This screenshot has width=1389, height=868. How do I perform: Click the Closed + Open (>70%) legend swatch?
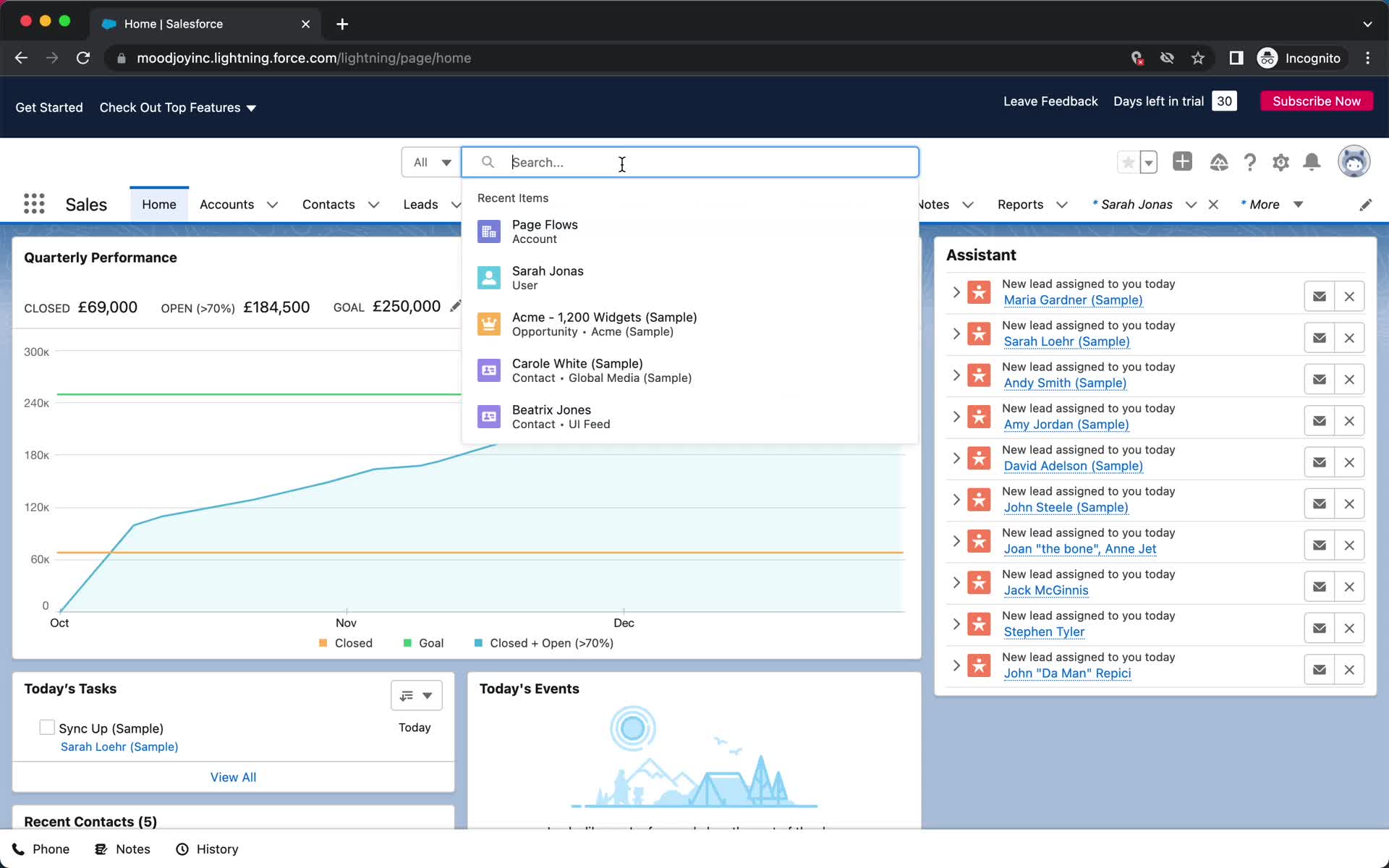point(478,643)
